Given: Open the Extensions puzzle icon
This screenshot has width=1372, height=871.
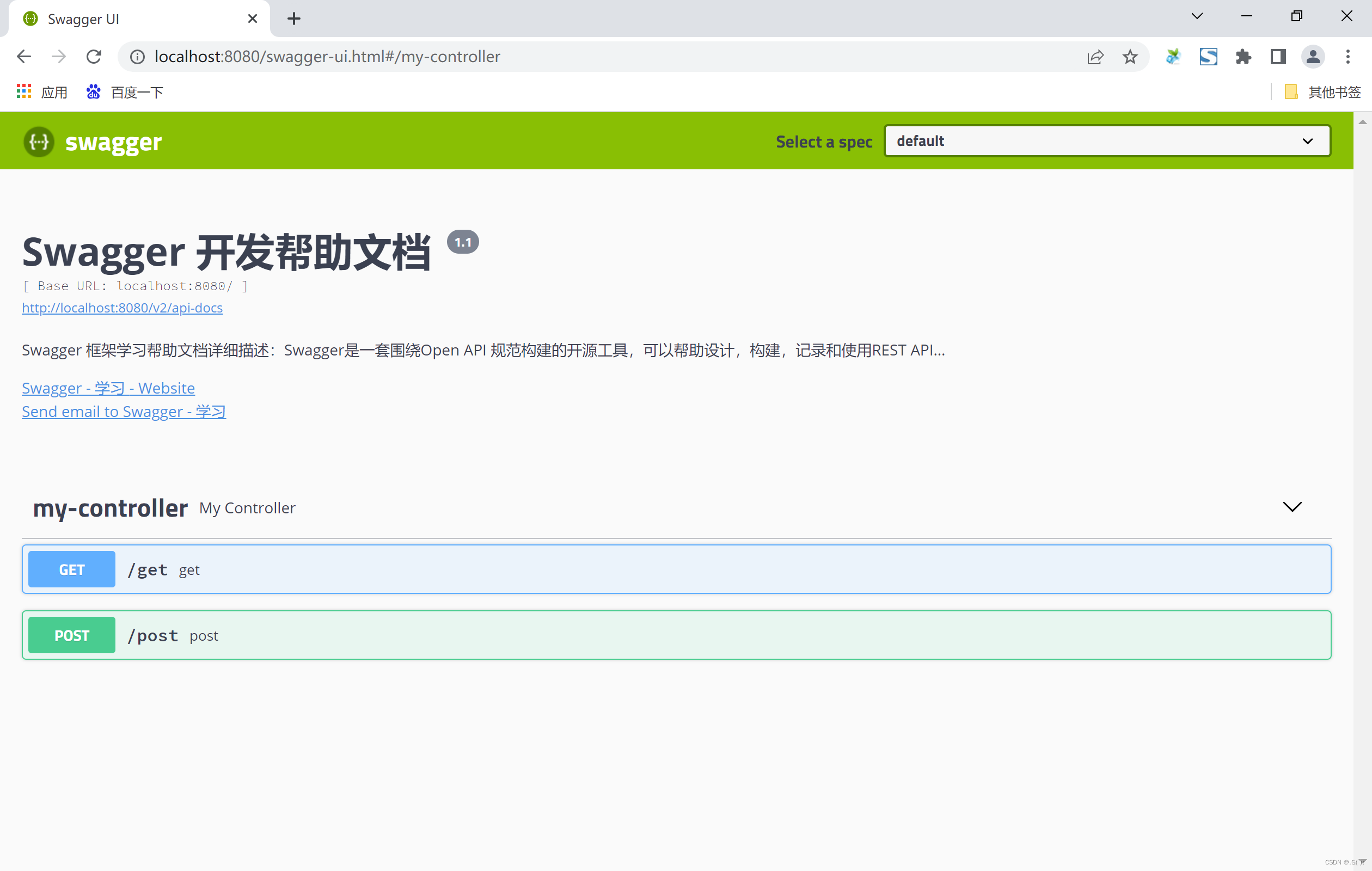Looking at the screenshot, I should click(x=1242, y=57).
